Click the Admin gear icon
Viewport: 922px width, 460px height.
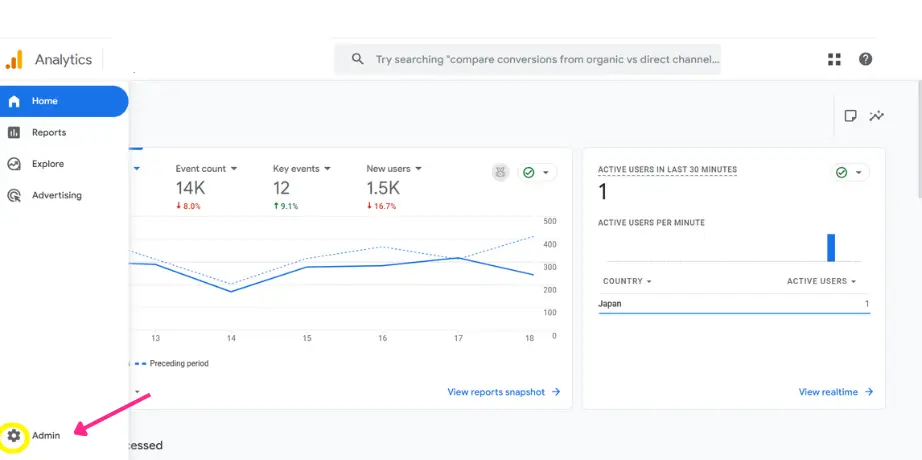pyautogui.click(x=14, y=435)
